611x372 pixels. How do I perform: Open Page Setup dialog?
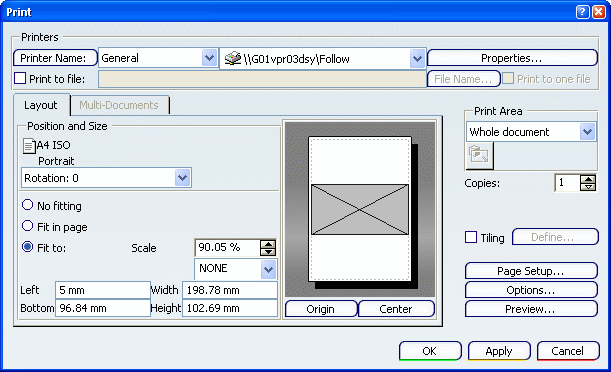point(531,271)
